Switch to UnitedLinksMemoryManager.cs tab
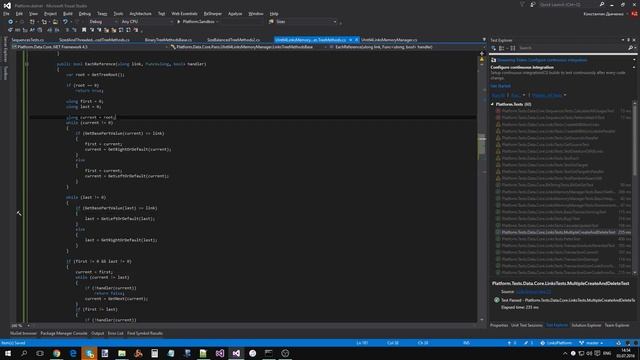 coord(389,40)
